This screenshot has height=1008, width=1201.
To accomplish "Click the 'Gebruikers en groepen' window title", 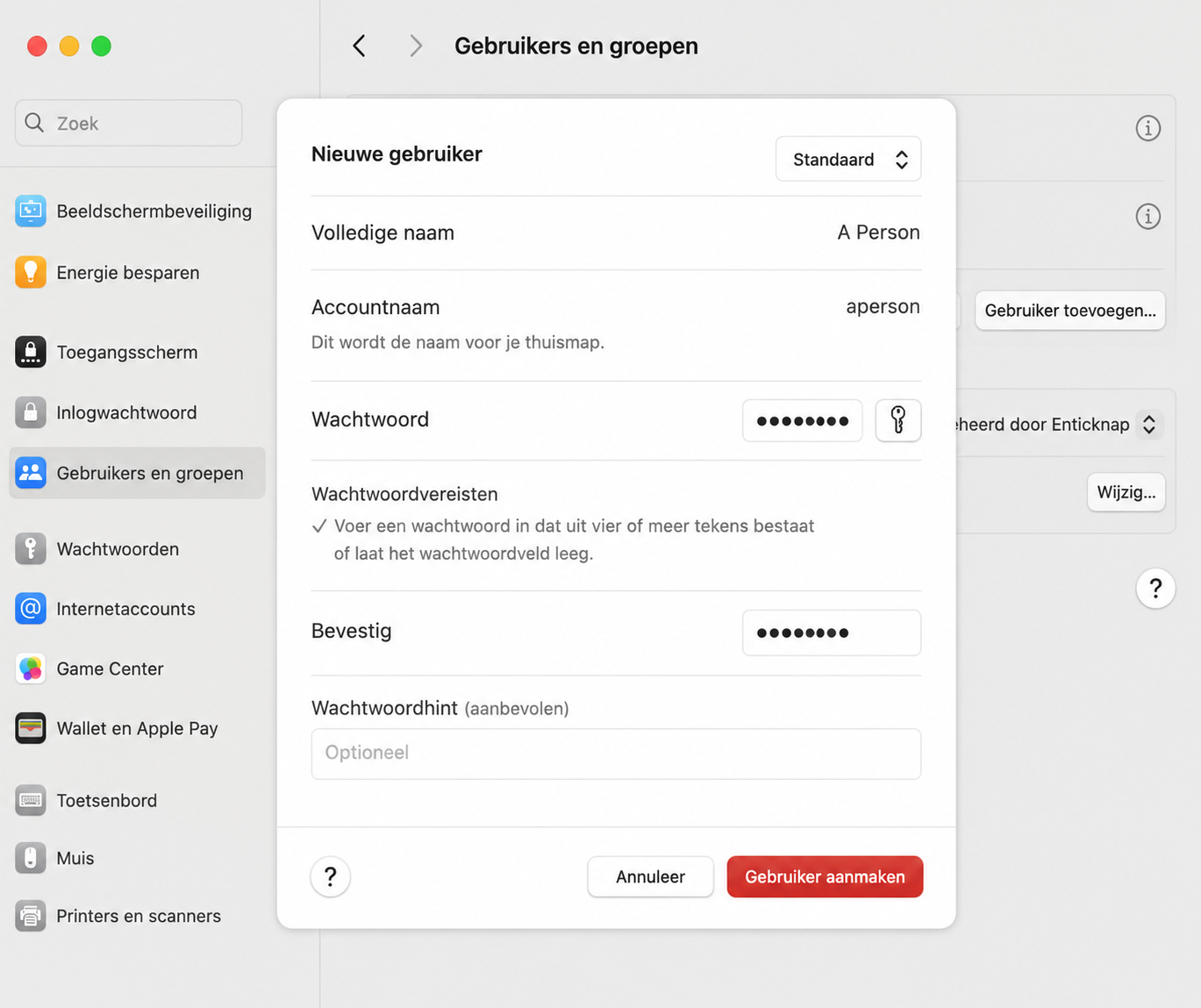I will coord(576,46).
